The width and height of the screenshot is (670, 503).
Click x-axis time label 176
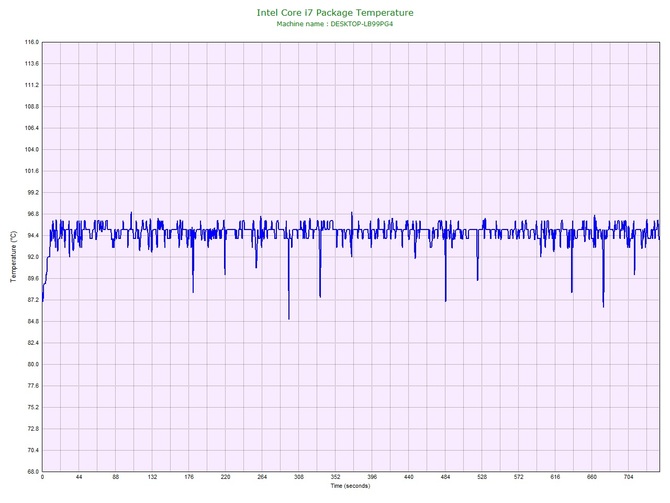click(x=189, y=477)
